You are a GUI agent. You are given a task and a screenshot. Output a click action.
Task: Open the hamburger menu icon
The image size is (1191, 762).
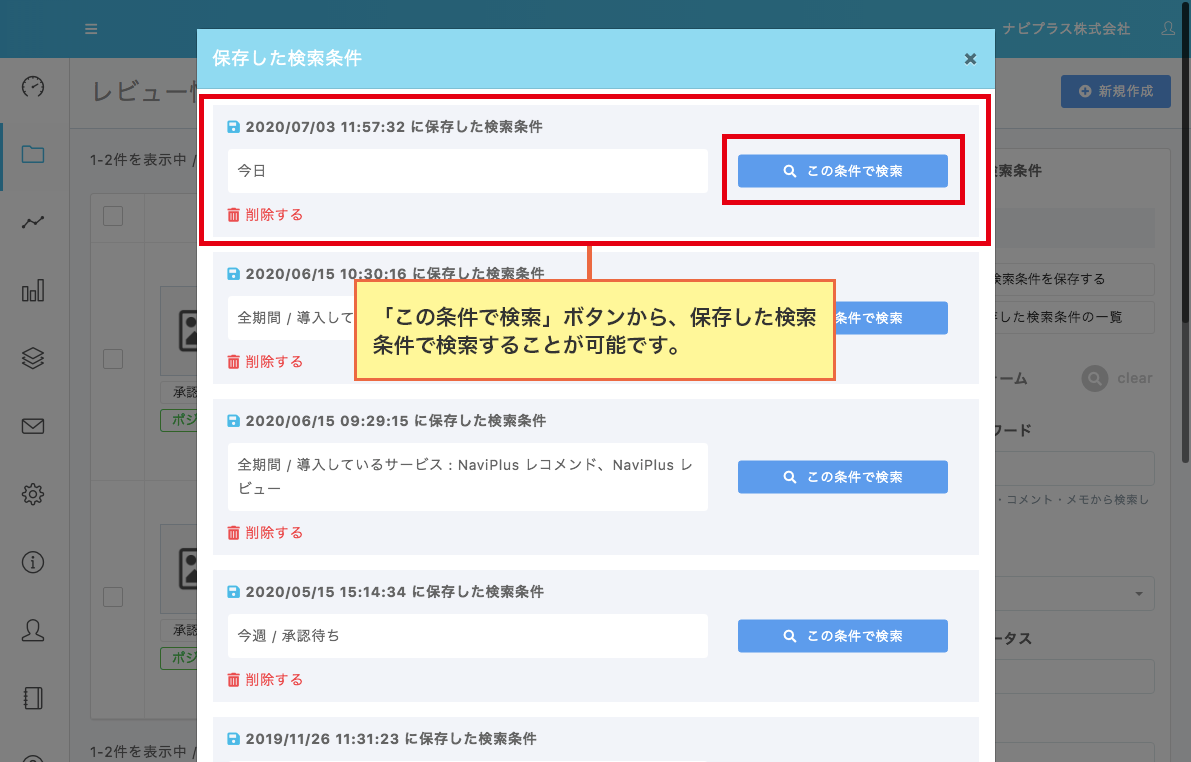[x=91, y=29]
